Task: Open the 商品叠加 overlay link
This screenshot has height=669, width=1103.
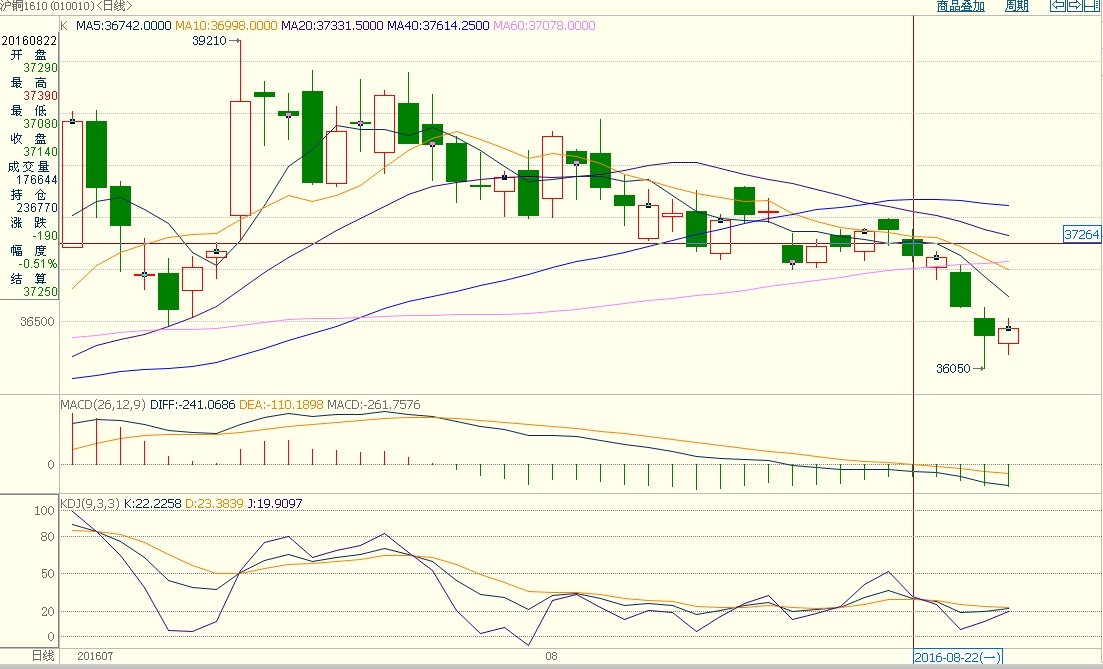Action: [x=960, y=6]
